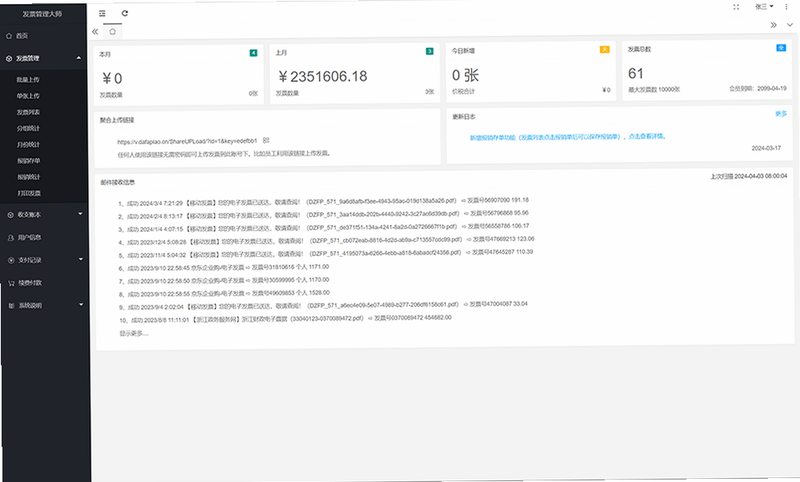Image resolution: width=800 pixels, height=482 pixels.
Task: Click mail record 6 with amount 1171.00
Action: [224, 267]
